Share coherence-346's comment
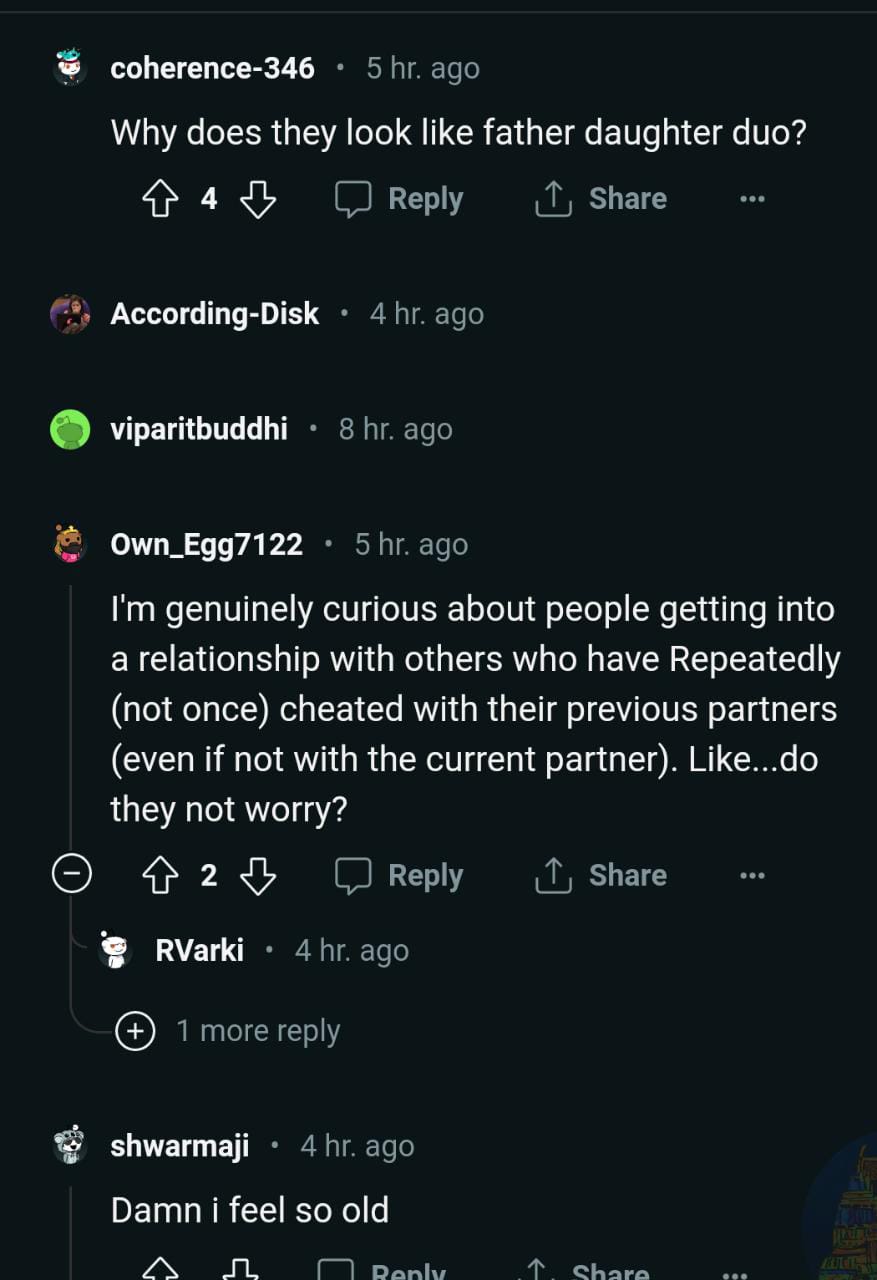The width and height of the screenshot is (877, 1280). 600,199
